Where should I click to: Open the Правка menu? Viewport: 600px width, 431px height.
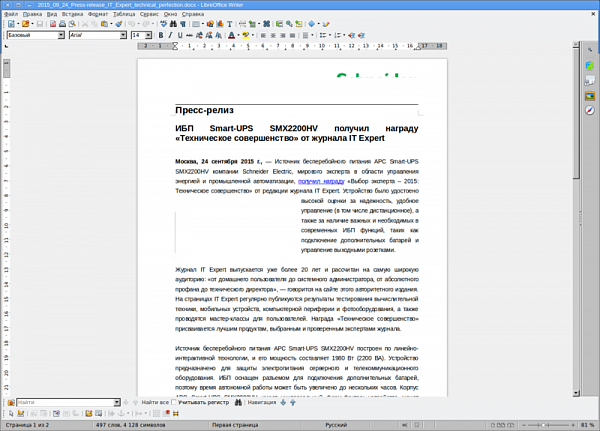click(x=33, y=14)
